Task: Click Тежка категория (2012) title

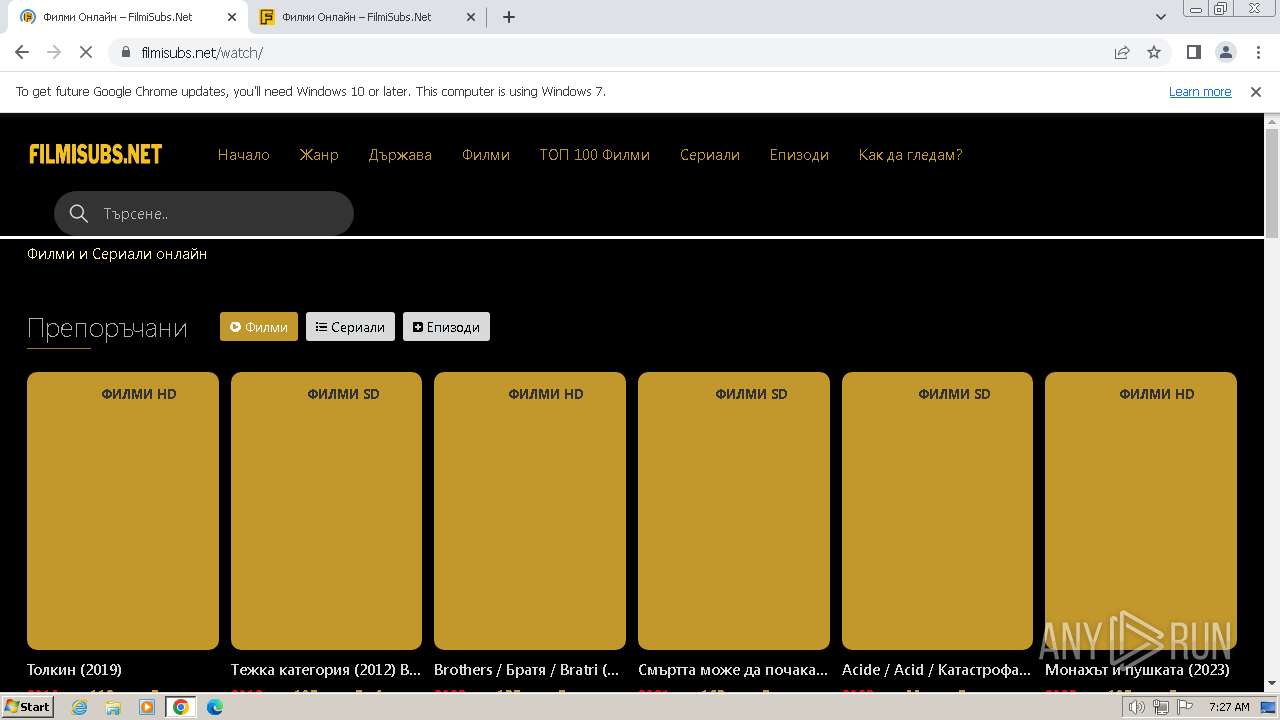Action: (326, 670)
